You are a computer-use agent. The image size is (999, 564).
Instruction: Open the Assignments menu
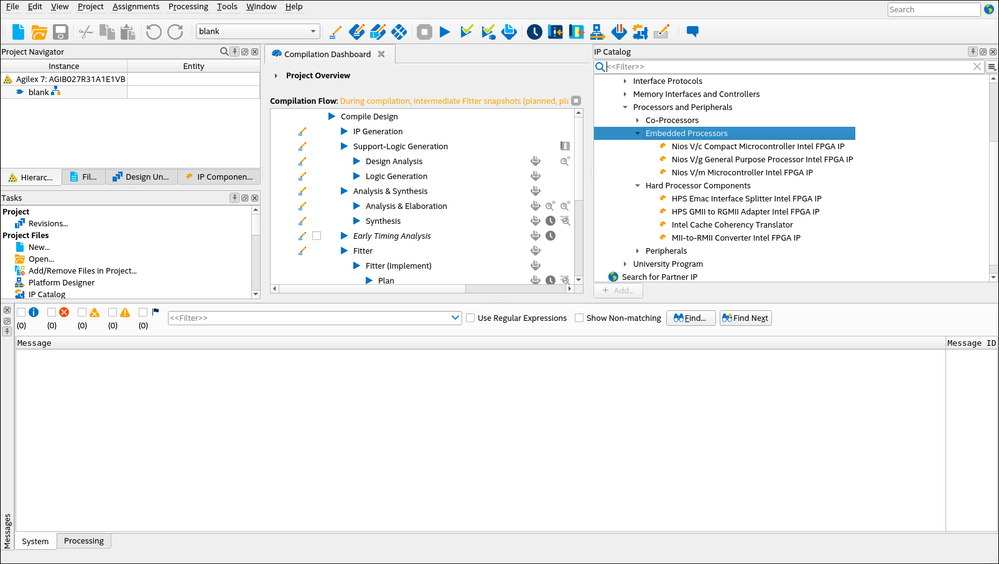click(x=135, y=7)
